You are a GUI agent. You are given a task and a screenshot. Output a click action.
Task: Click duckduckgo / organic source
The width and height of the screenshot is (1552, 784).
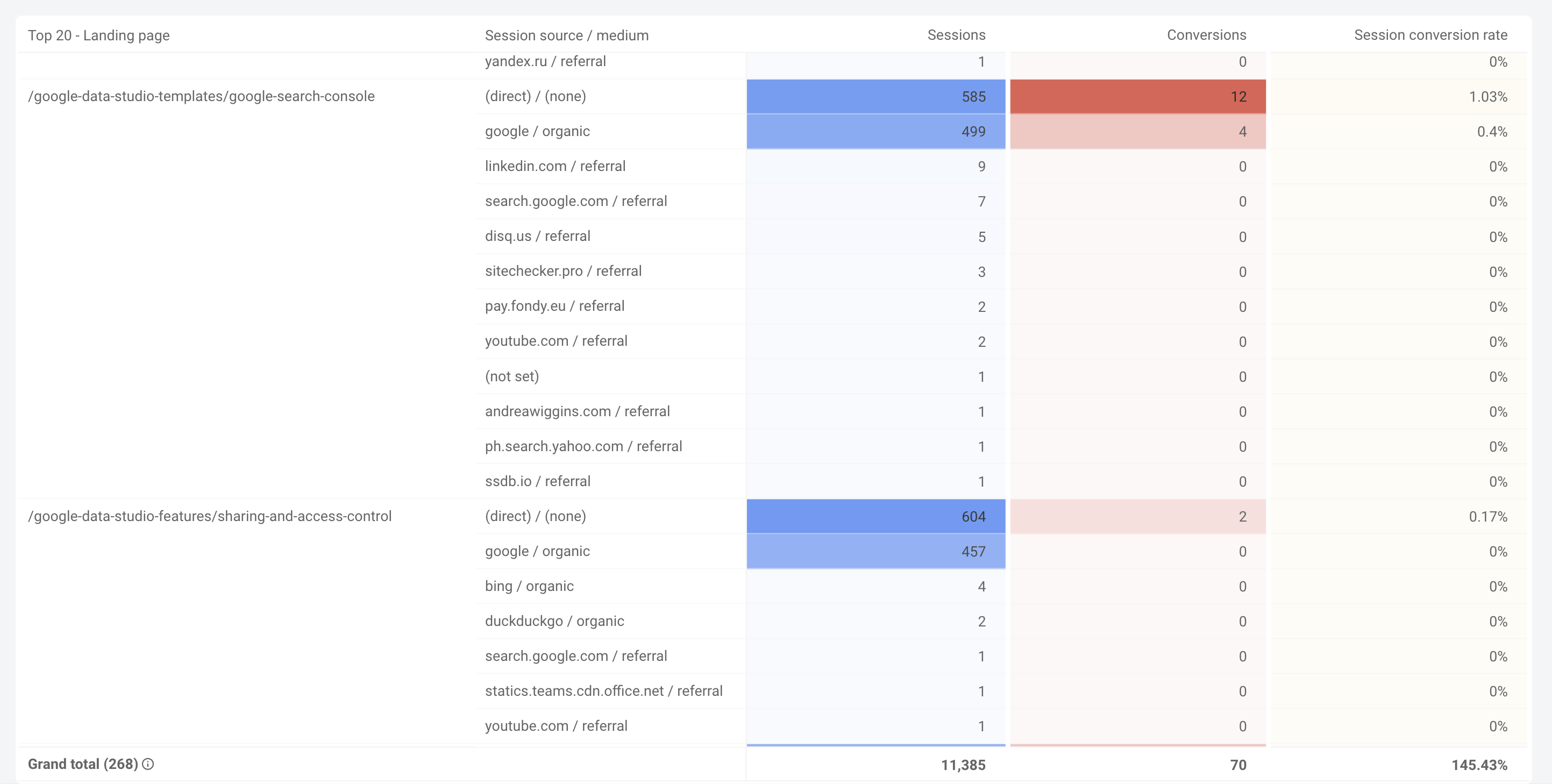point(554,621)
